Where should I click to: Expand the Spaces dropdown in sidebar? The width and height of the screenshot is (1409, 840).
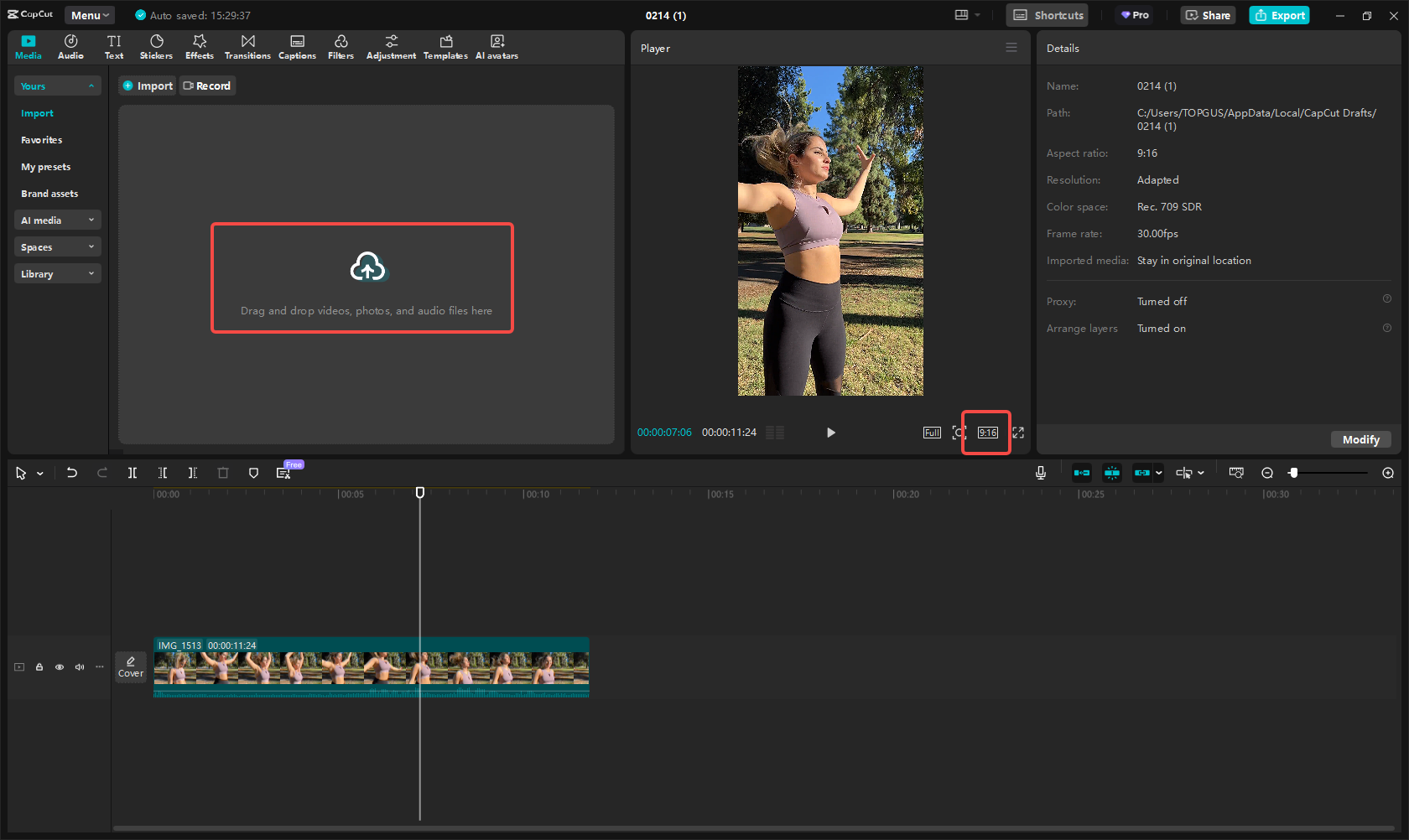click(x=57, y=247)
